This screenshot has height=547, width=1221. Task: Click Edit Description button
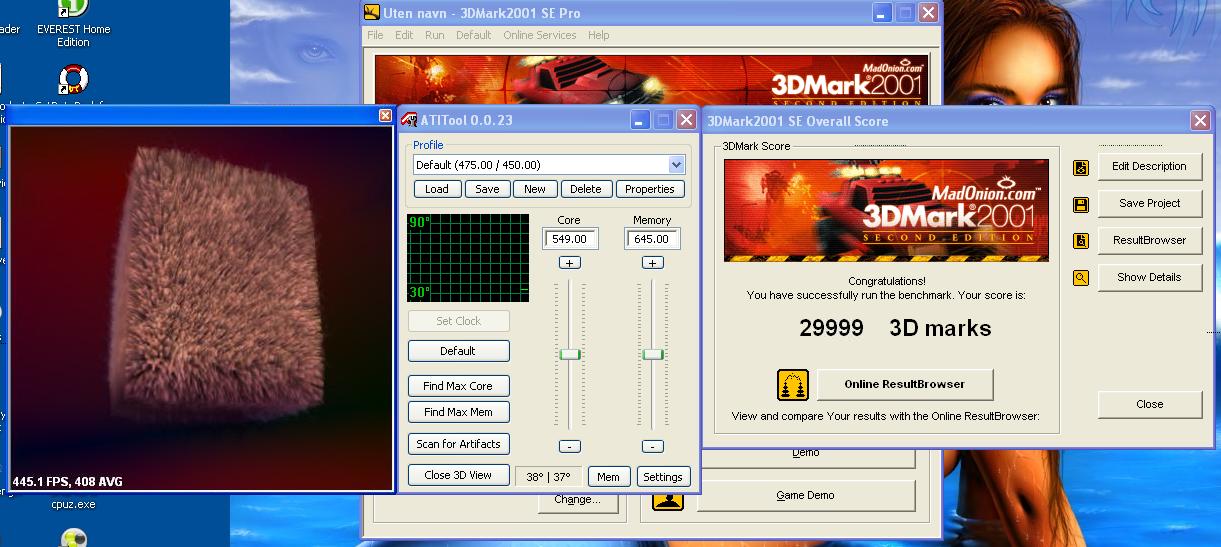coord(1149,167)
